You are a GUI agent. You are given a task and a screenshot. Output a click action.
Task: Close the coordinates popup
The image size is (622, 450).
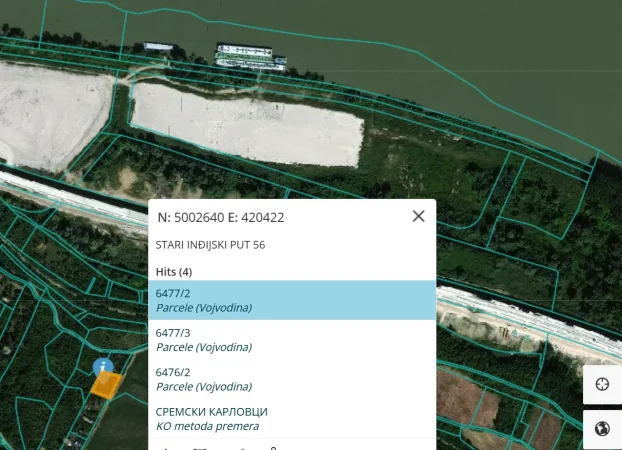[418, 216]
